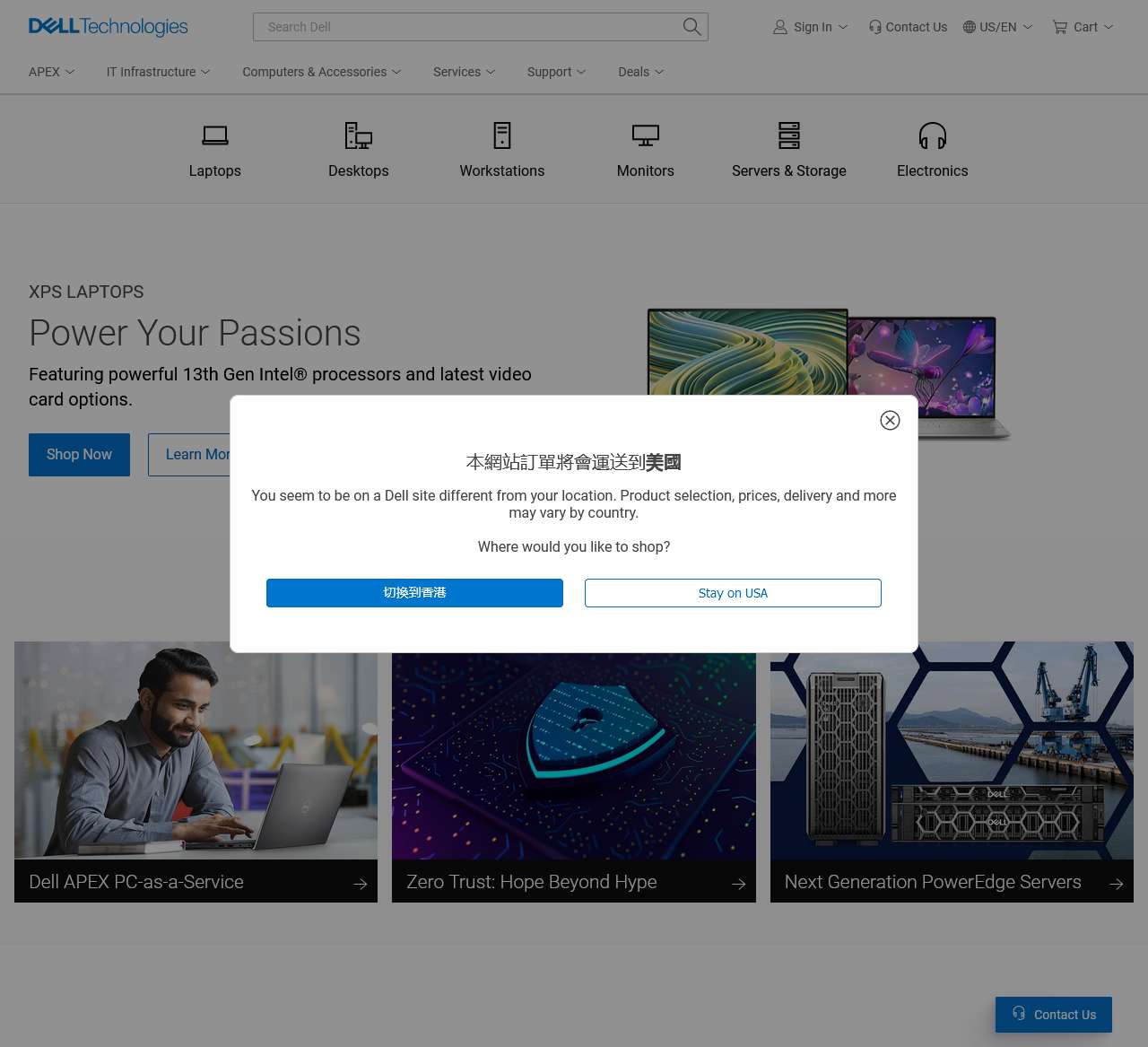Open the Workstations category icon

pyautogui.click(x=502, y=135)
